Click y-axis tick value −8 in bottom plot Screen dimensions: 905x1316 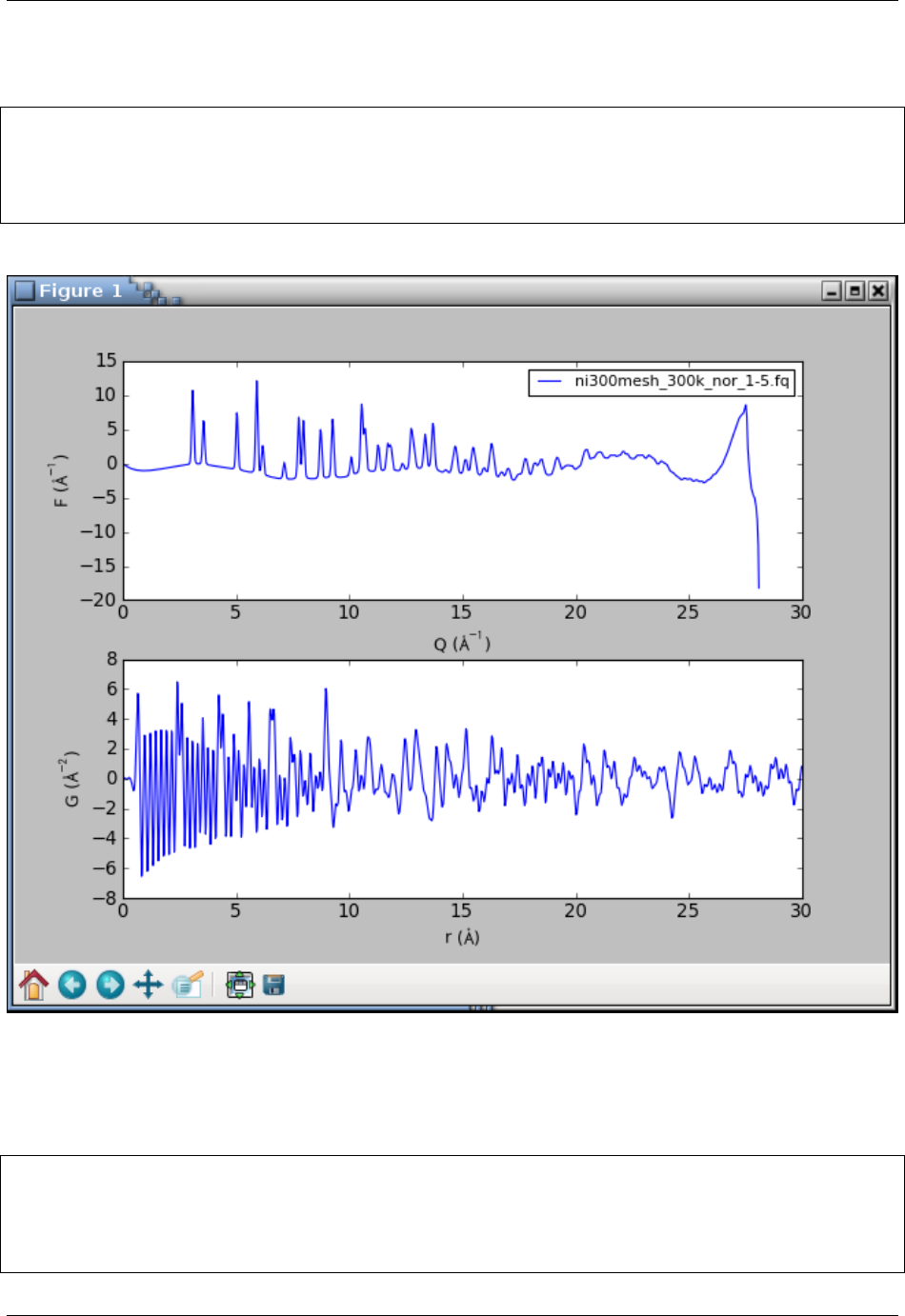106,898
